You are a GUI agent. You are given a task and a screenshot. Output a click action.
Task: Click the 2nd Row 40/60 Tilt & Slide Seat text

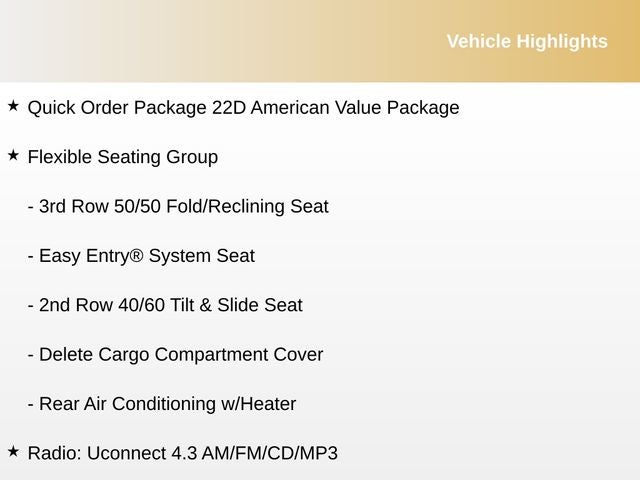(x=170, y=305)
